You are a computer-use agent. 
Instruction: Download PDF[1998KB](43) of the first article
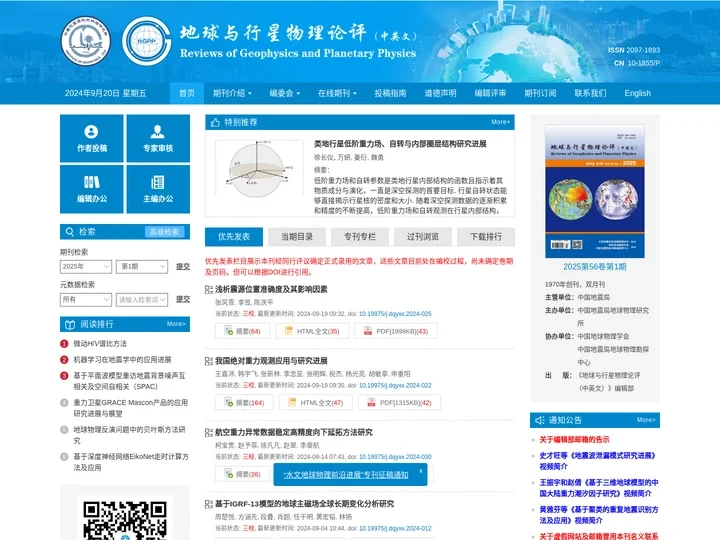(396, 331)
